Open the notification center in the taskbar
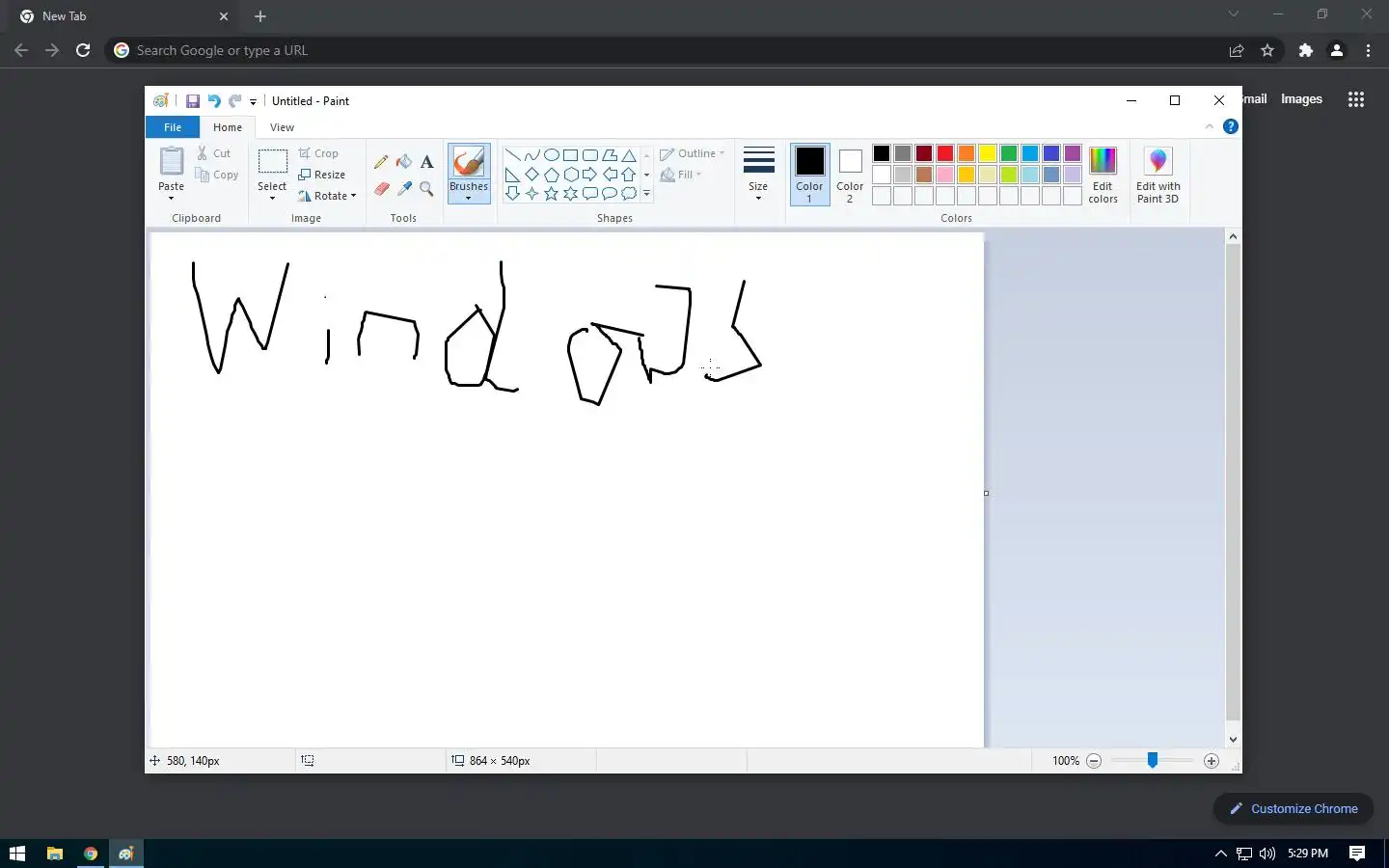 (x=1357, y=854)
